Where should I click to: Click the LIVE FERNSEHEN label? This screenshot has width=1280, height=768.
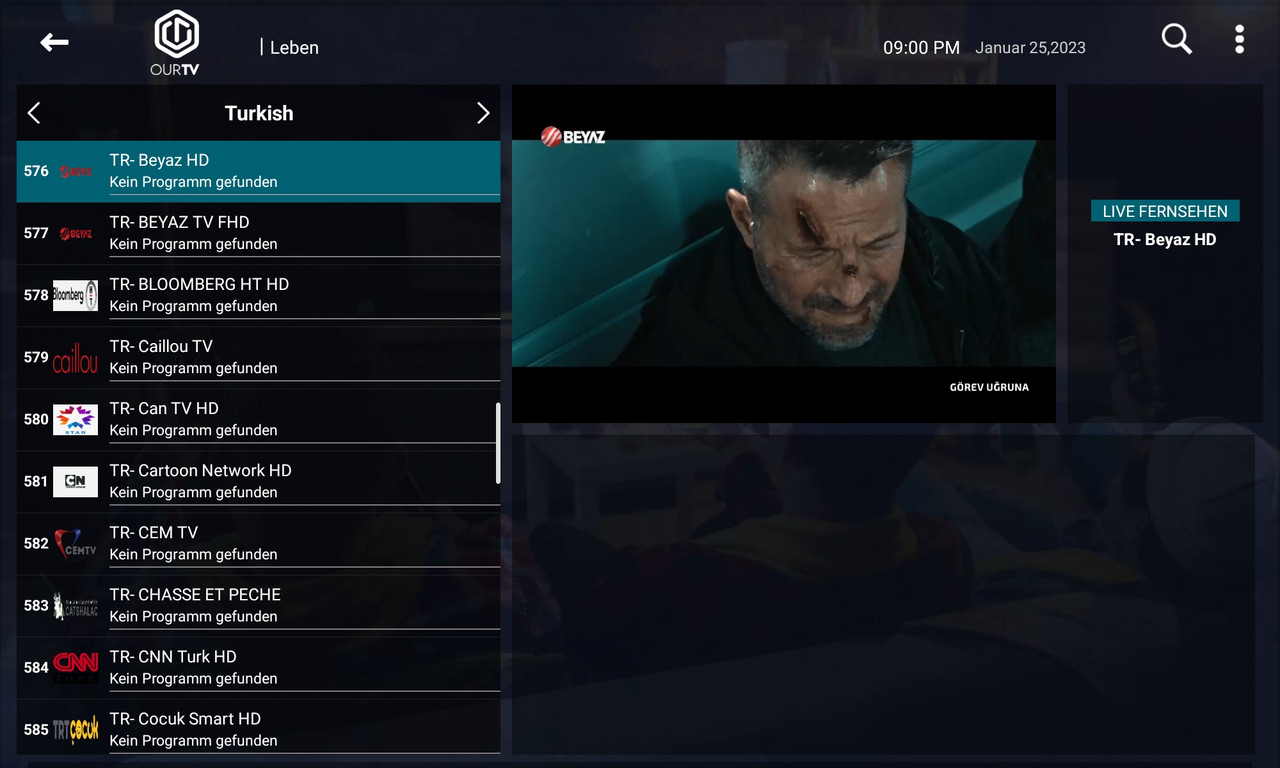tap(1165, 211)
